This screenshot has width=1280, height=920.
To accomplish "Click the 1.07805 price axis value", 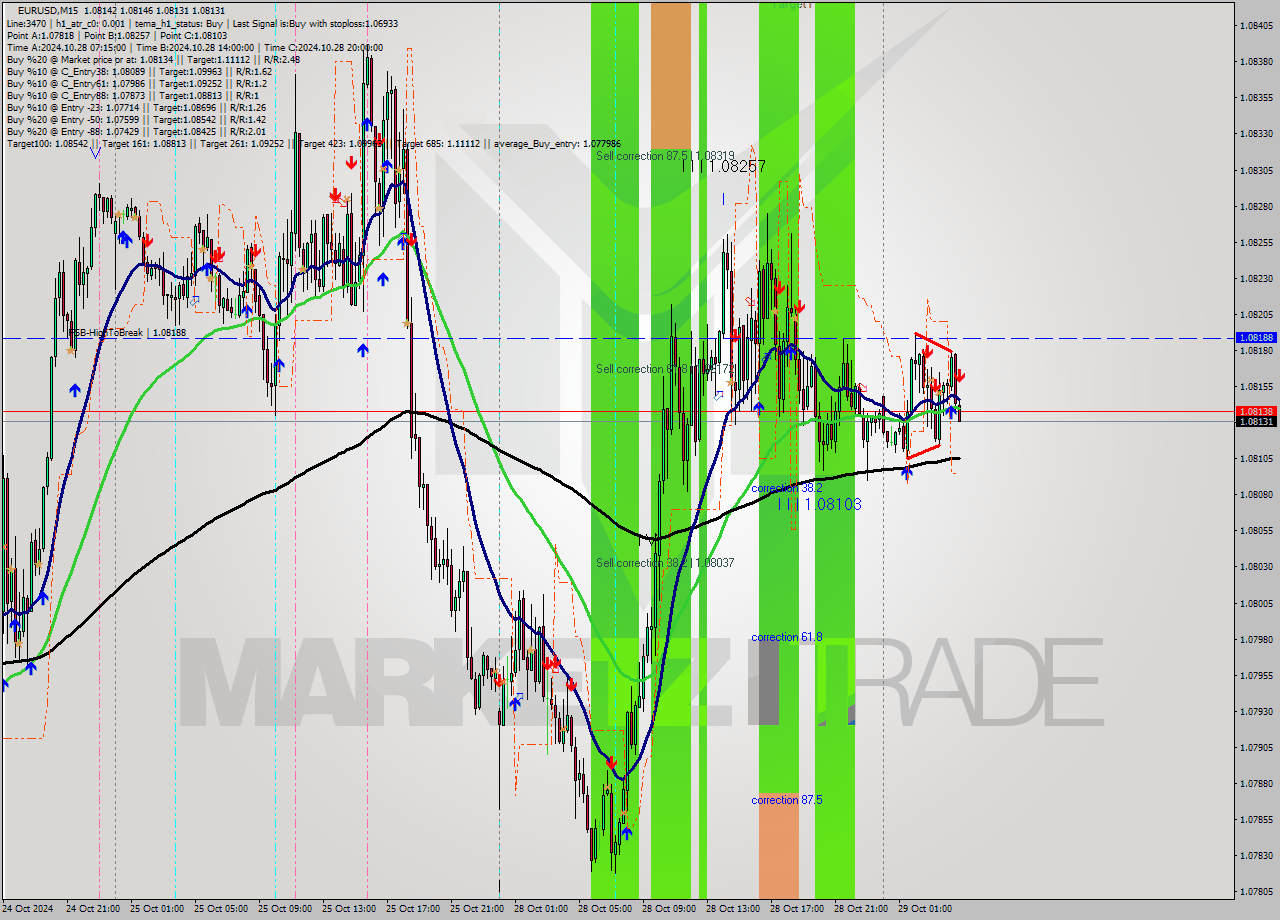I will 1257,892.
